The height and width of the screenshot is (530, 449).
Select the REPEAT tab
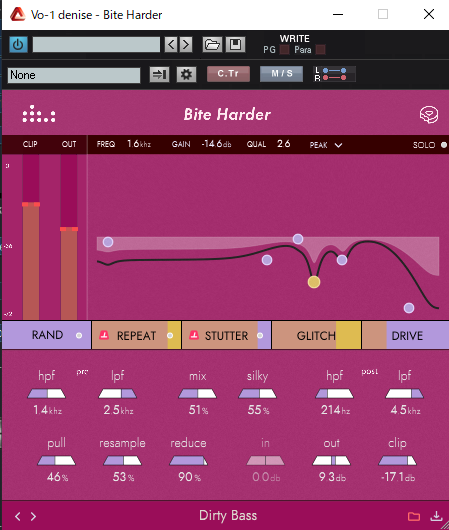[136, 336]
